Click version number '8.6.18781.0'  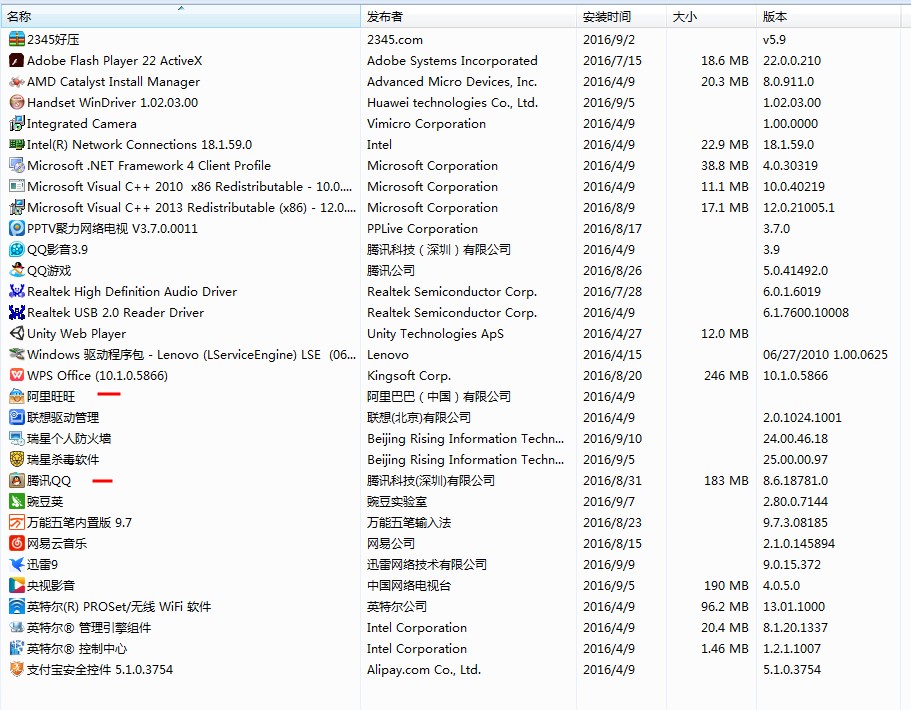coord(795,480)
